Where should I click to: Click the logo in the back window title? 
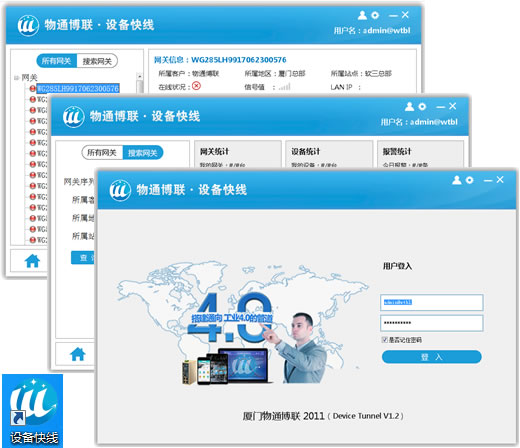pos(28,25)
